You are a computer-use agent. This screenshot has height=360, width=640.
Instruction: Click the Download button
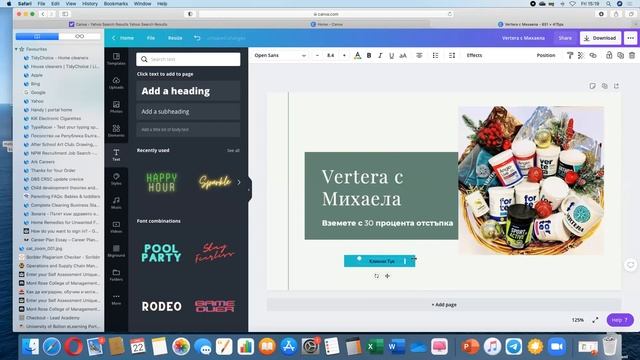[x=600, y=38]
